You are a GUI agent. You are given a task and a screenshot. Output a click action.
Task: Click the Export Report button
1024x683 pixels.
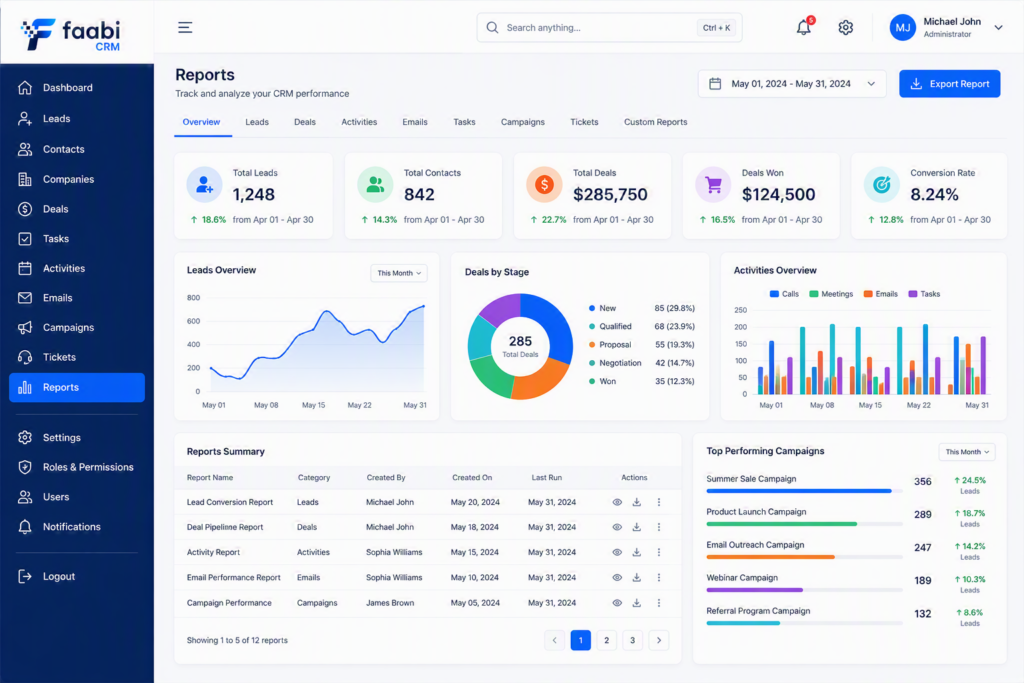[950, 84]
